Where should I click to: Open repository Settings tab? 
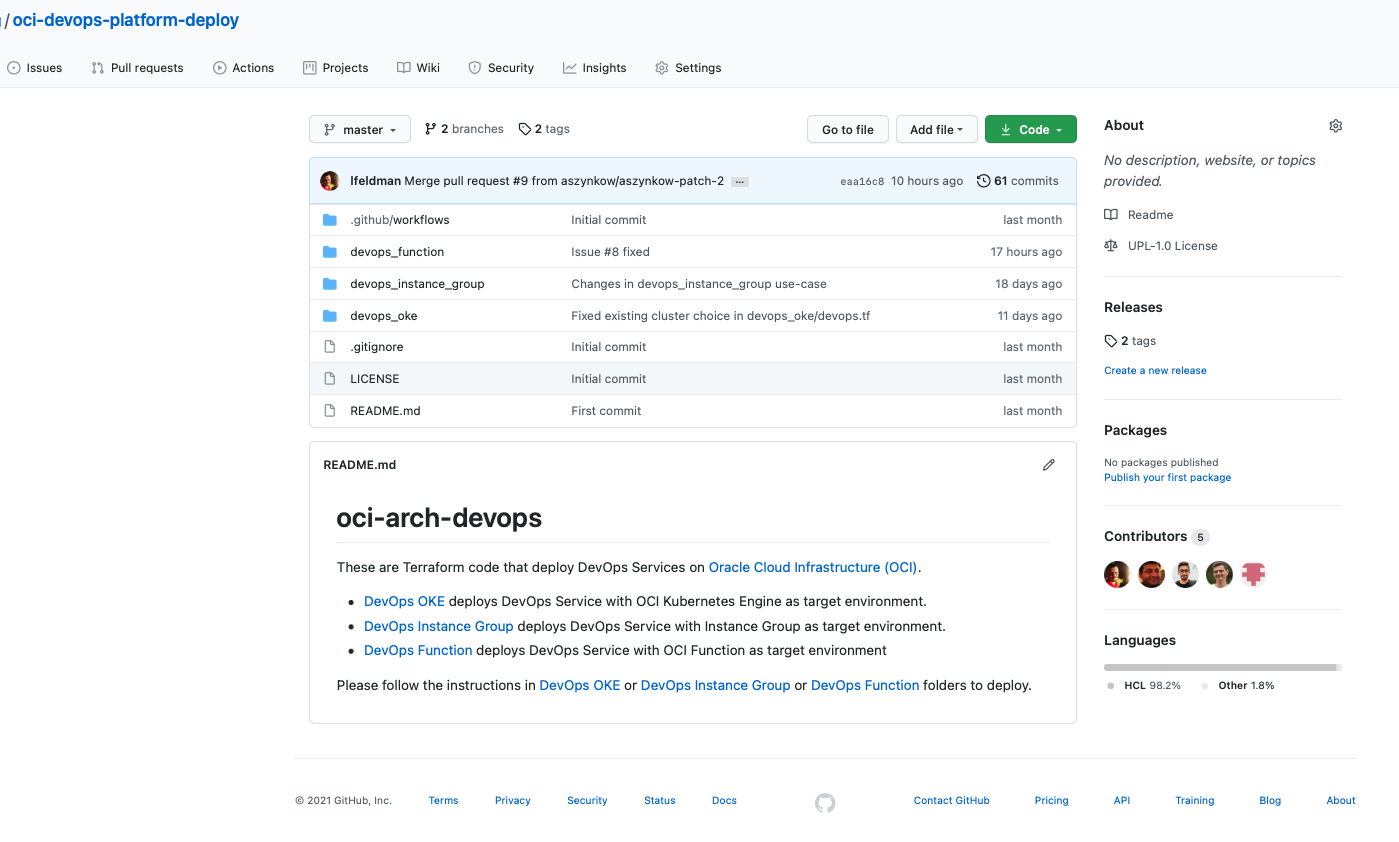(x=688, y=68)
